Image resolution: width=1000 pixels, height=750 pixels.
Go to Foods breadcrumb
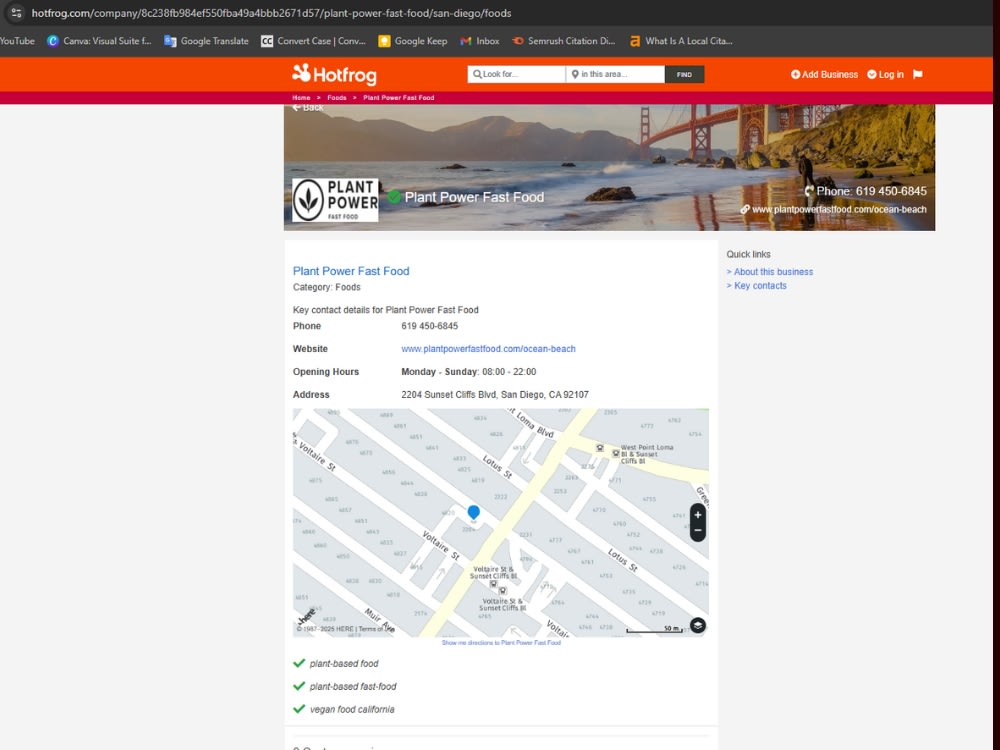coord(337,98)
